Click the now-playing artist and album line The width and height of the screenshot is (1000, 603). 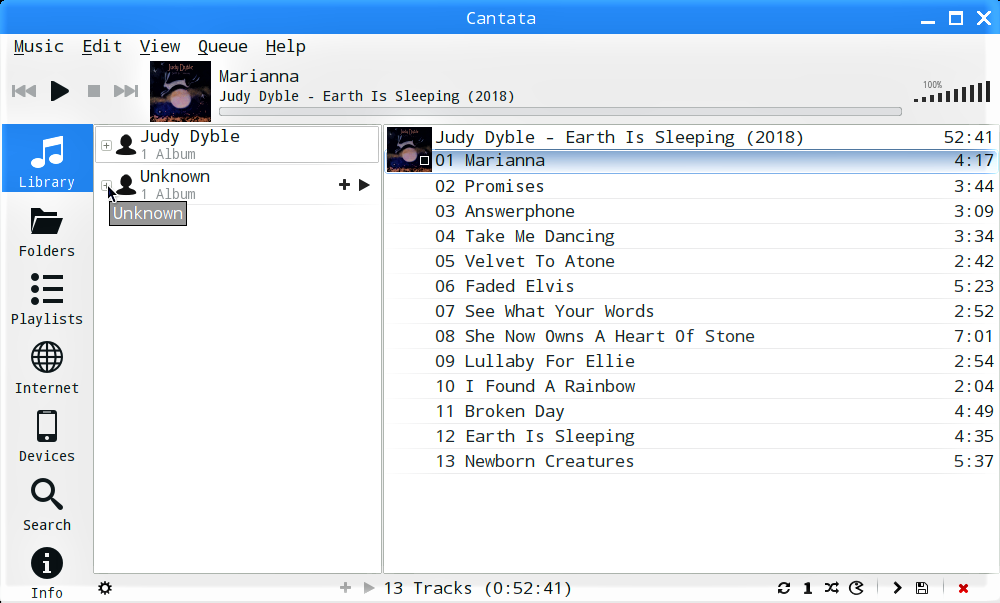[367, 96]
